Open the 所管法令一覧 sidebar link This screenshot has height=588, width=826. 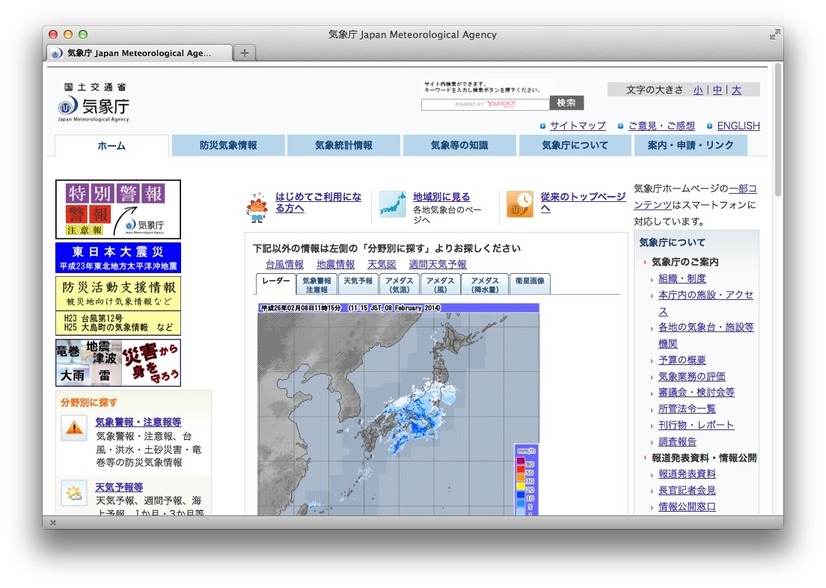[687, 409]
